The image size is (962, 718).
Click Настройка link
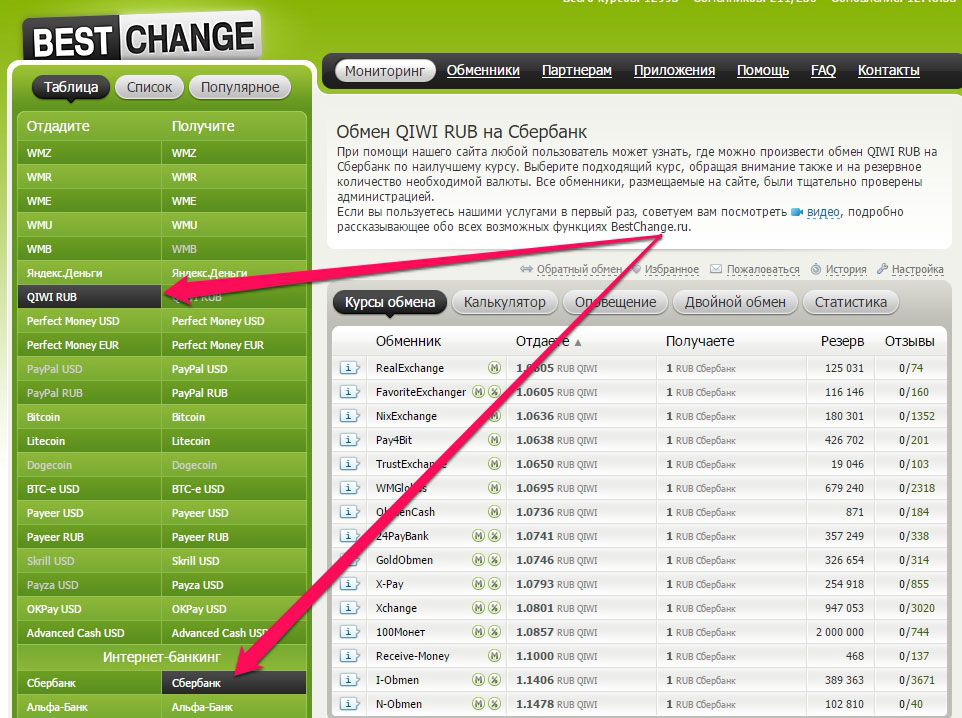pyautogui.click(x=918, y=269)
